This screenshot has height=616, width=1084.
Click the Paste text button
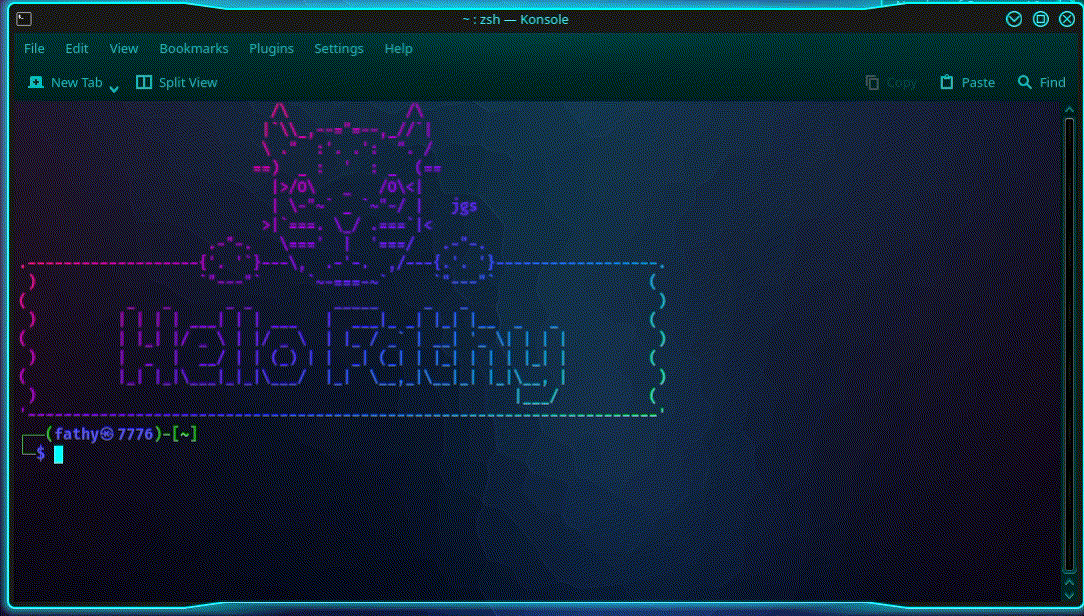(x=978, y=82)
